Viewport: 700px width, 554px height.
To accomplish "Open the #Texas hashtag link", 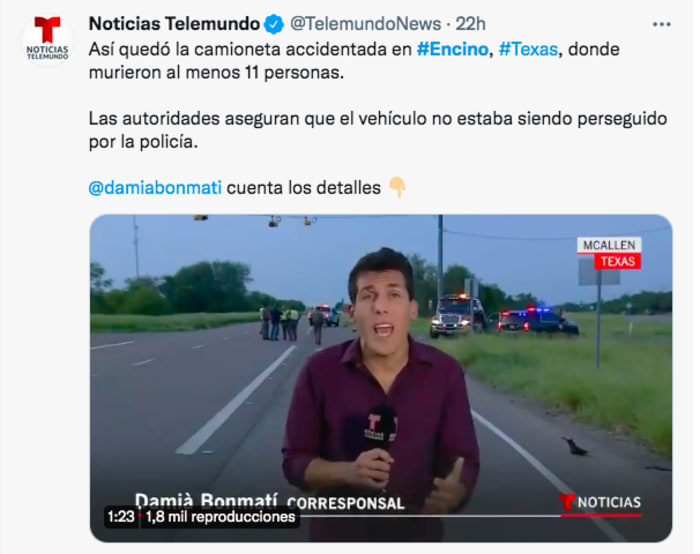I will click(528, 49).
